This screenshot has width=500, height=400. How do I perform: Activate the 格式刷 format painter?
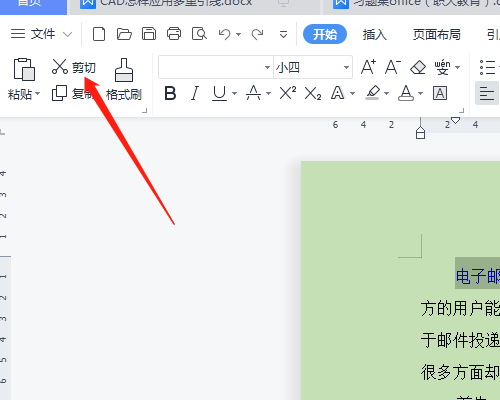point(124,80)
